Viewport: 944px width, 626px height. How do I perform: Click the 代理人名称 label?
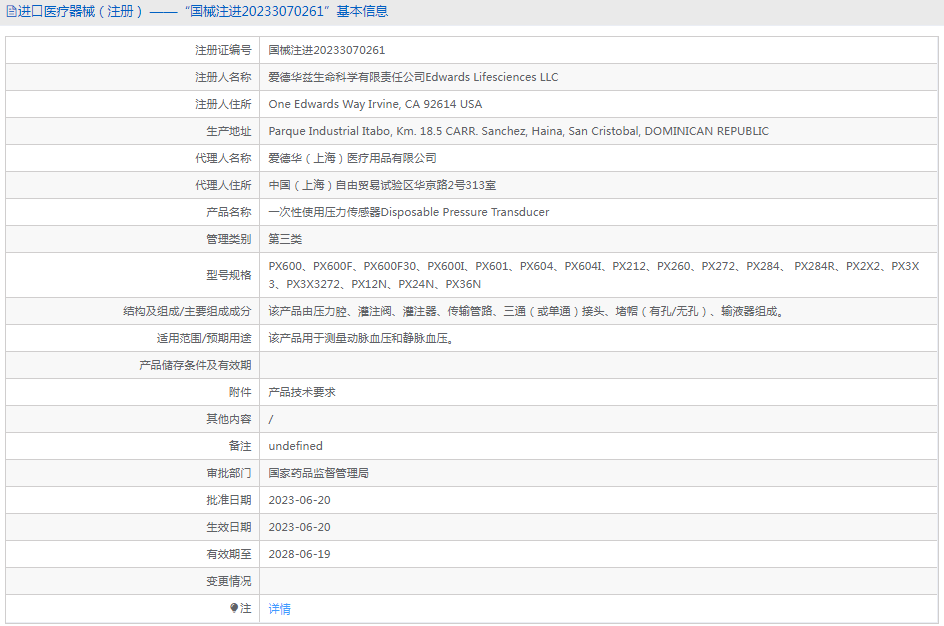[223, 158]
